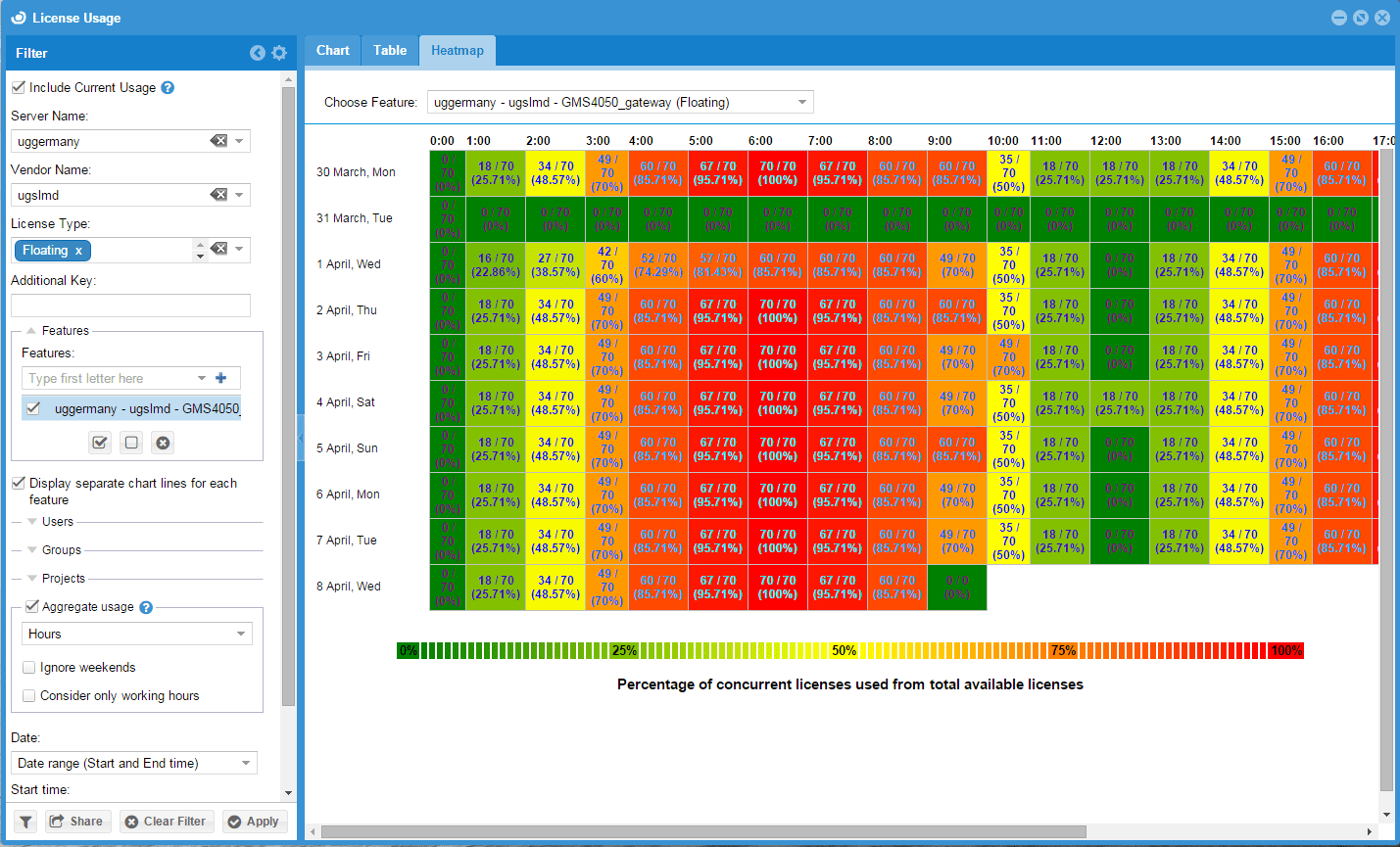
Task: Collapse the Filter panel with the arrow icon
Action: click(257, 53)
